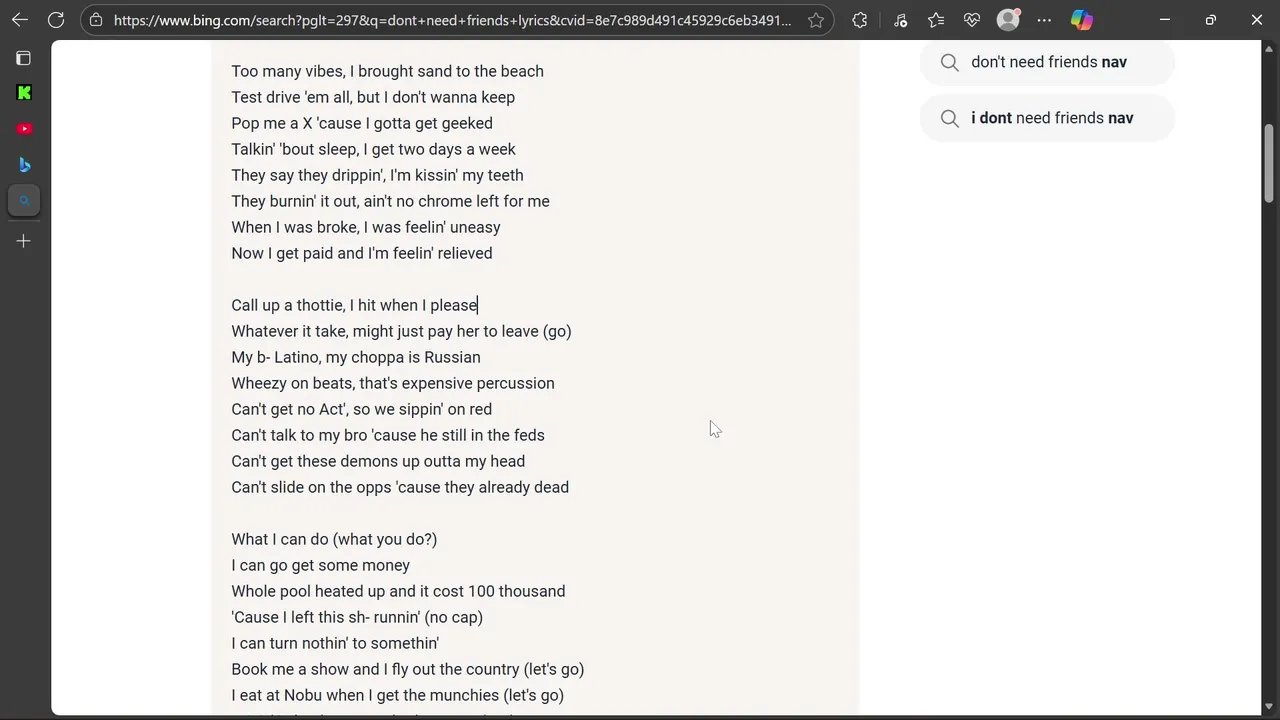Click lyric "They burnin' it out, ain't no chrome left for me"
Screen dimensions: 1280x720
pyautogui.click(x=391, y=201)
